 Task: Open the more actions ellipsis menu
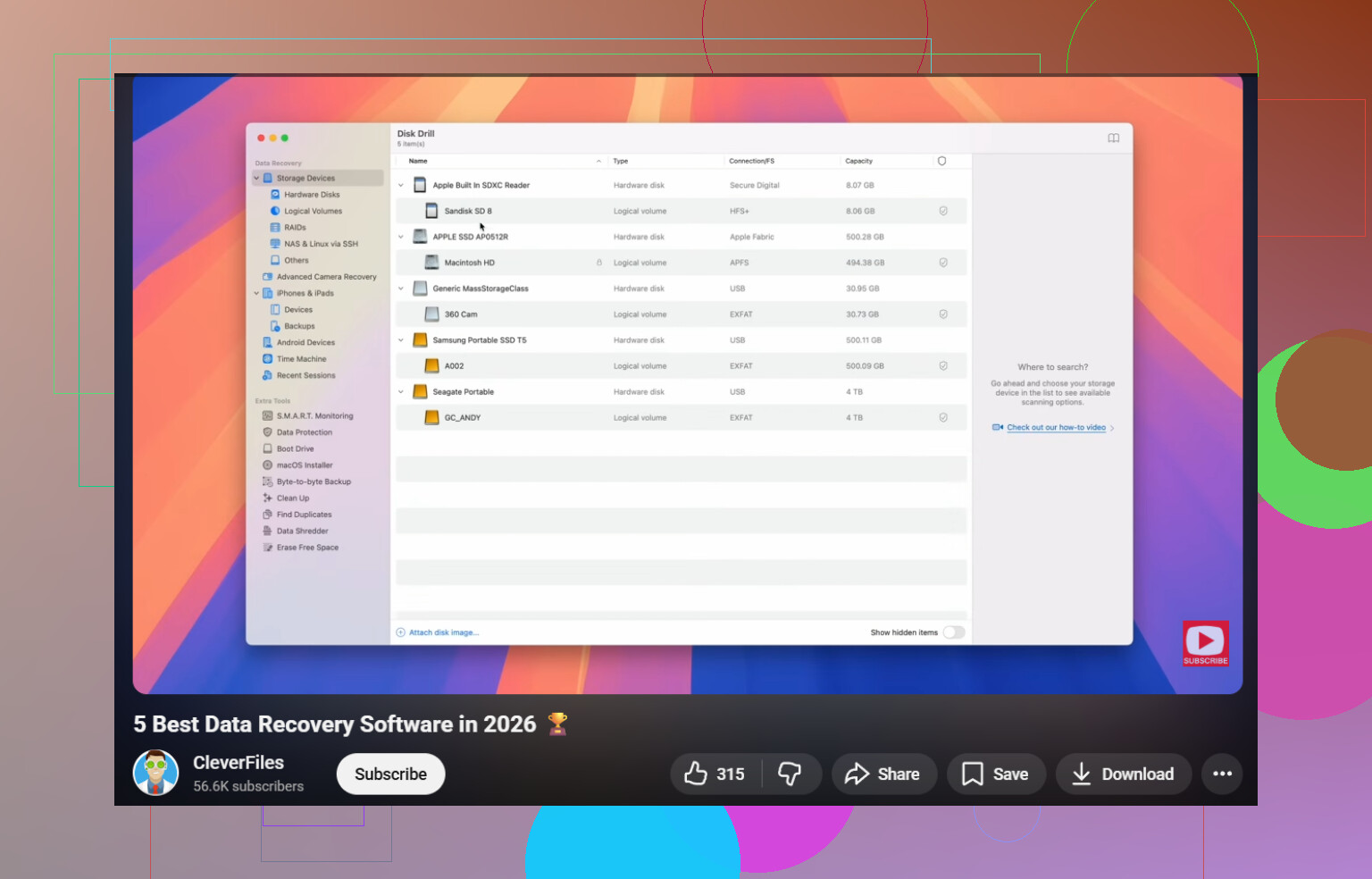click(x=1223, y=774)
